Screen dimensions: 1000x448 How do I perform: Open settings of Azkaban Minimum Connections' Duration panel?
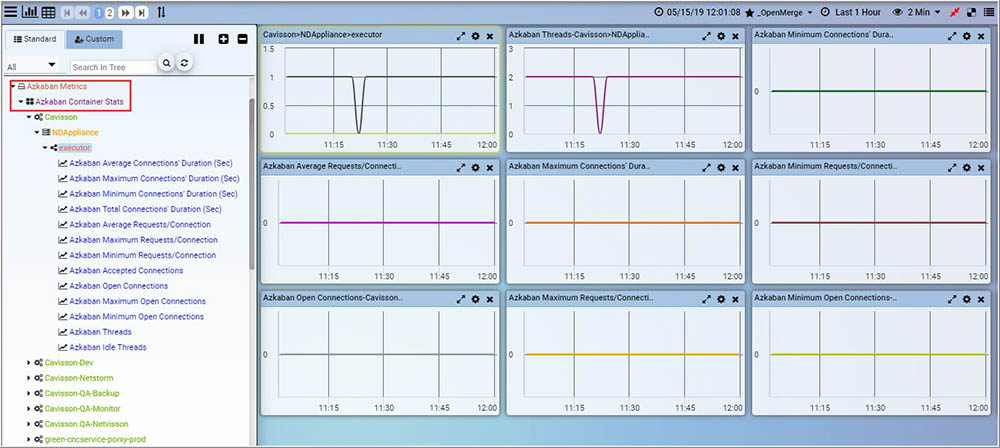[x=966, y=36]
